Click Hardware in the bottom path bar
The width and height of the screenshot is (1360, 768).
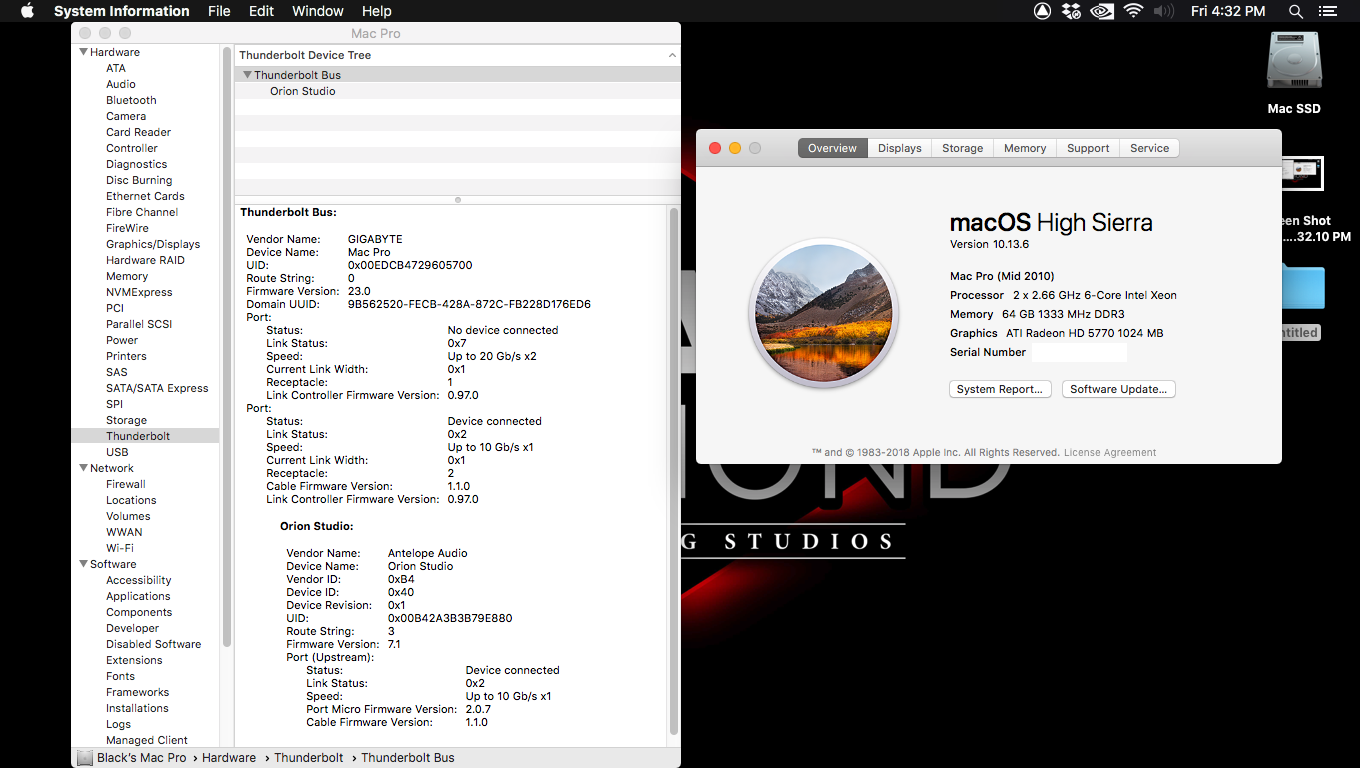point(229,758)
